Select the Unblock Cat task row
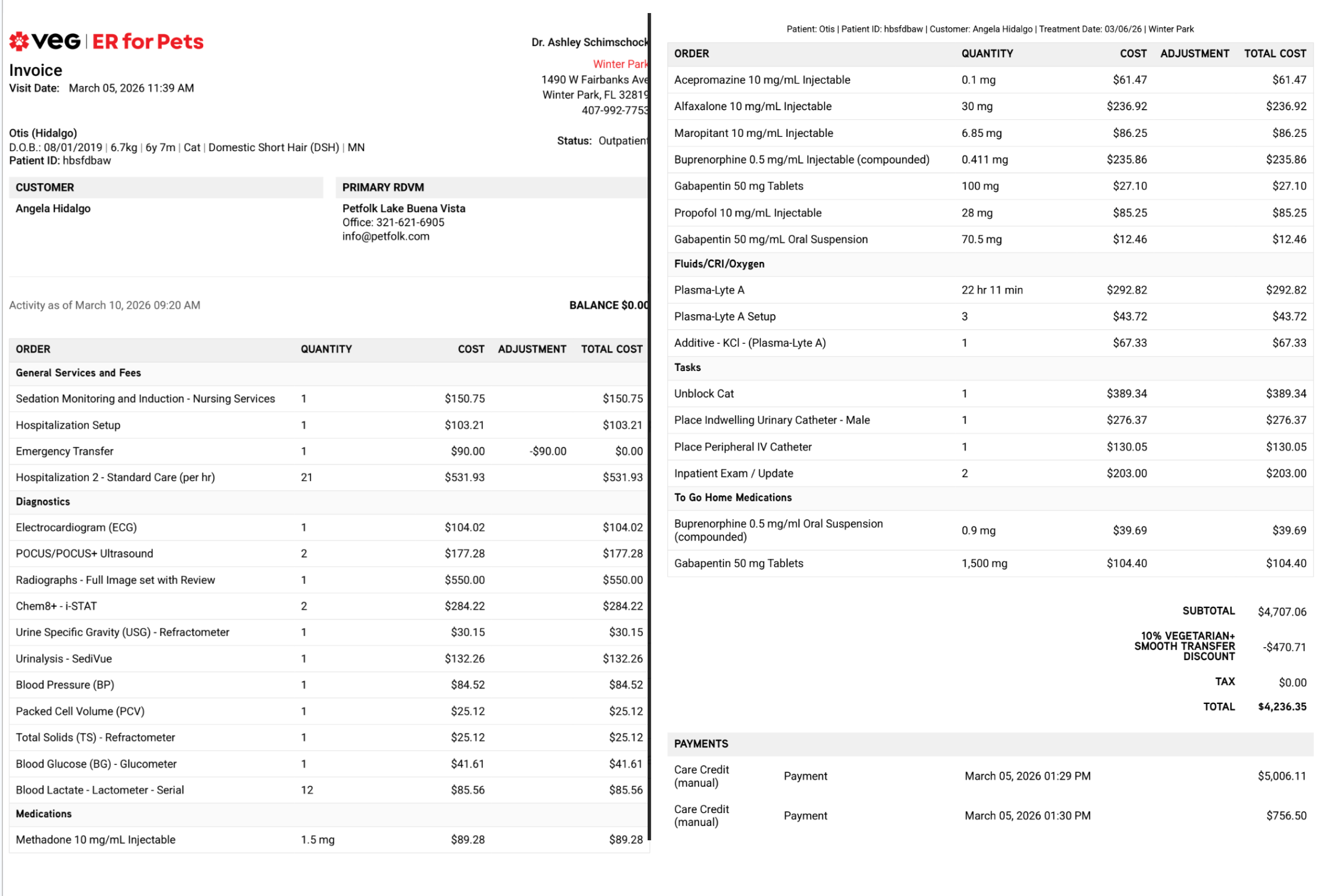The height and width of the screenshot is (896, 1332). (x=704, y=394)
